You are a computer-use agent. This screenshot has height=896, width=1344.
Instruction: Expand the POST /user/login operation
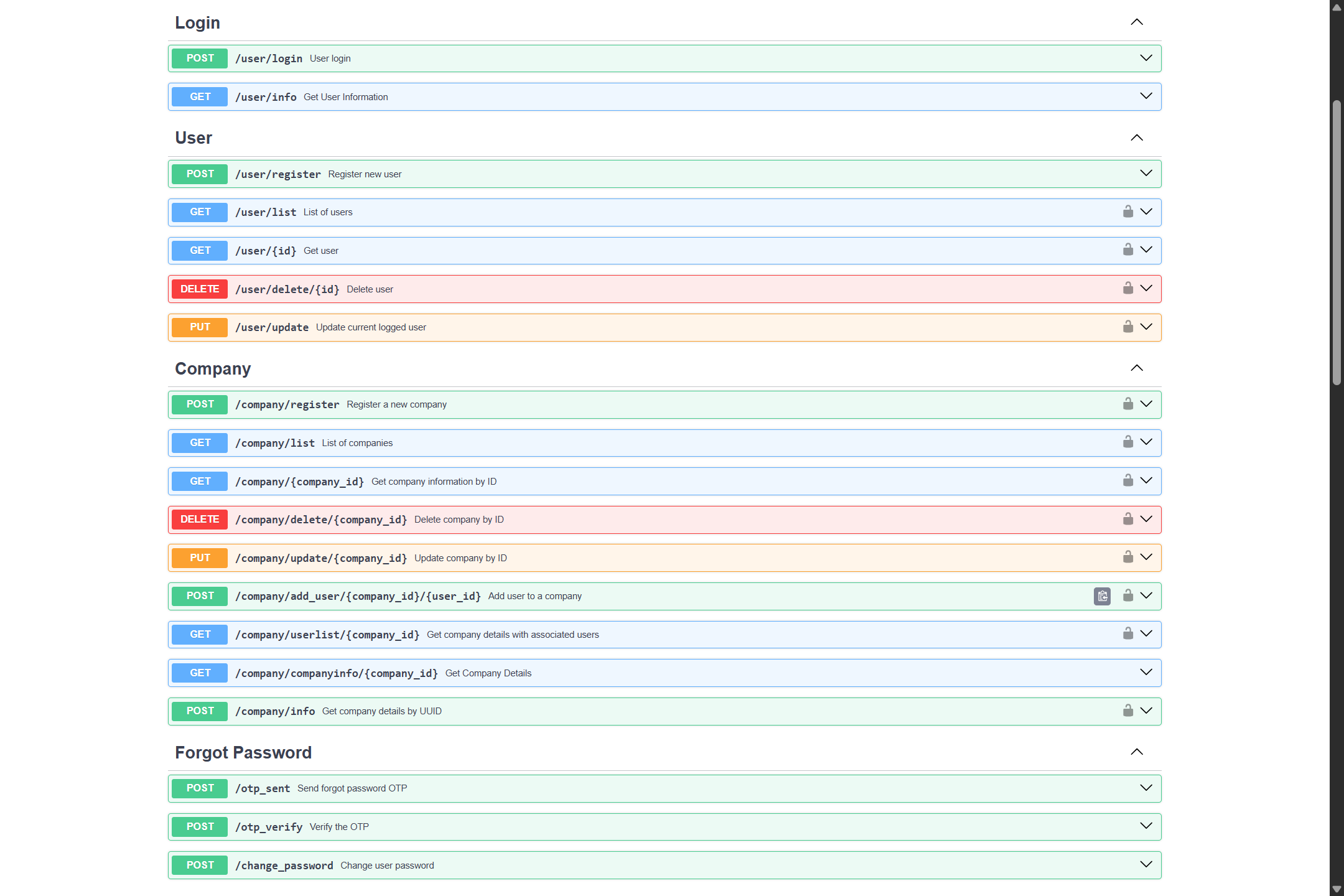click(1146, 58)
